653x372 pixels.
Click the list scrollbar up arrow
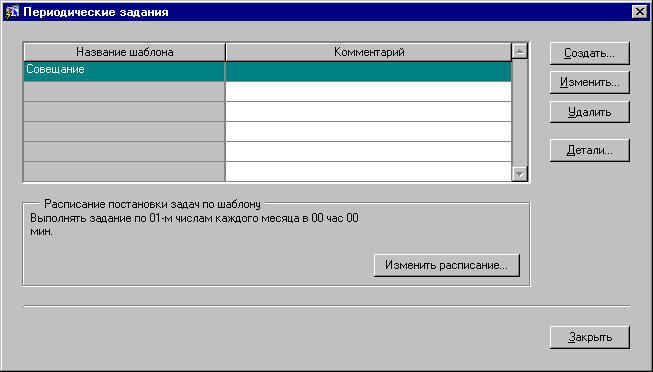pos(519,52)
